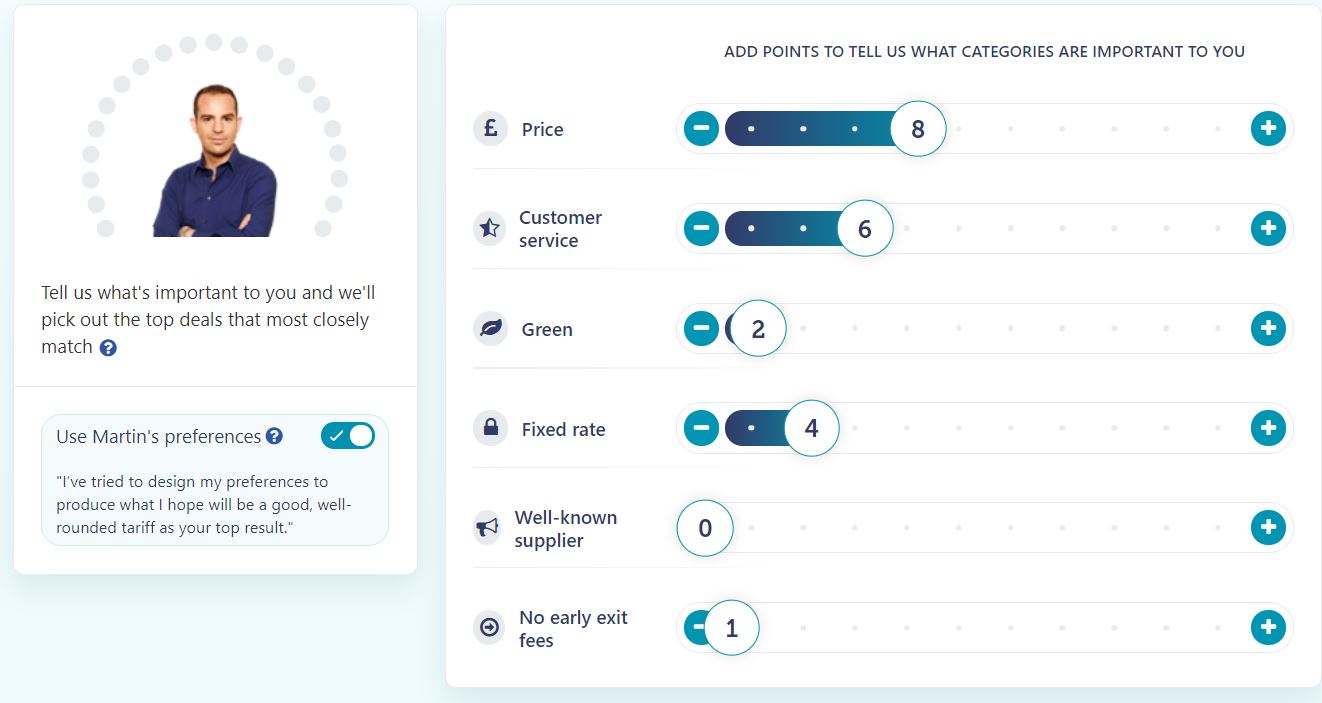Click the star Customer service icon
1322x703 pixels.
[x=489, y=228]
